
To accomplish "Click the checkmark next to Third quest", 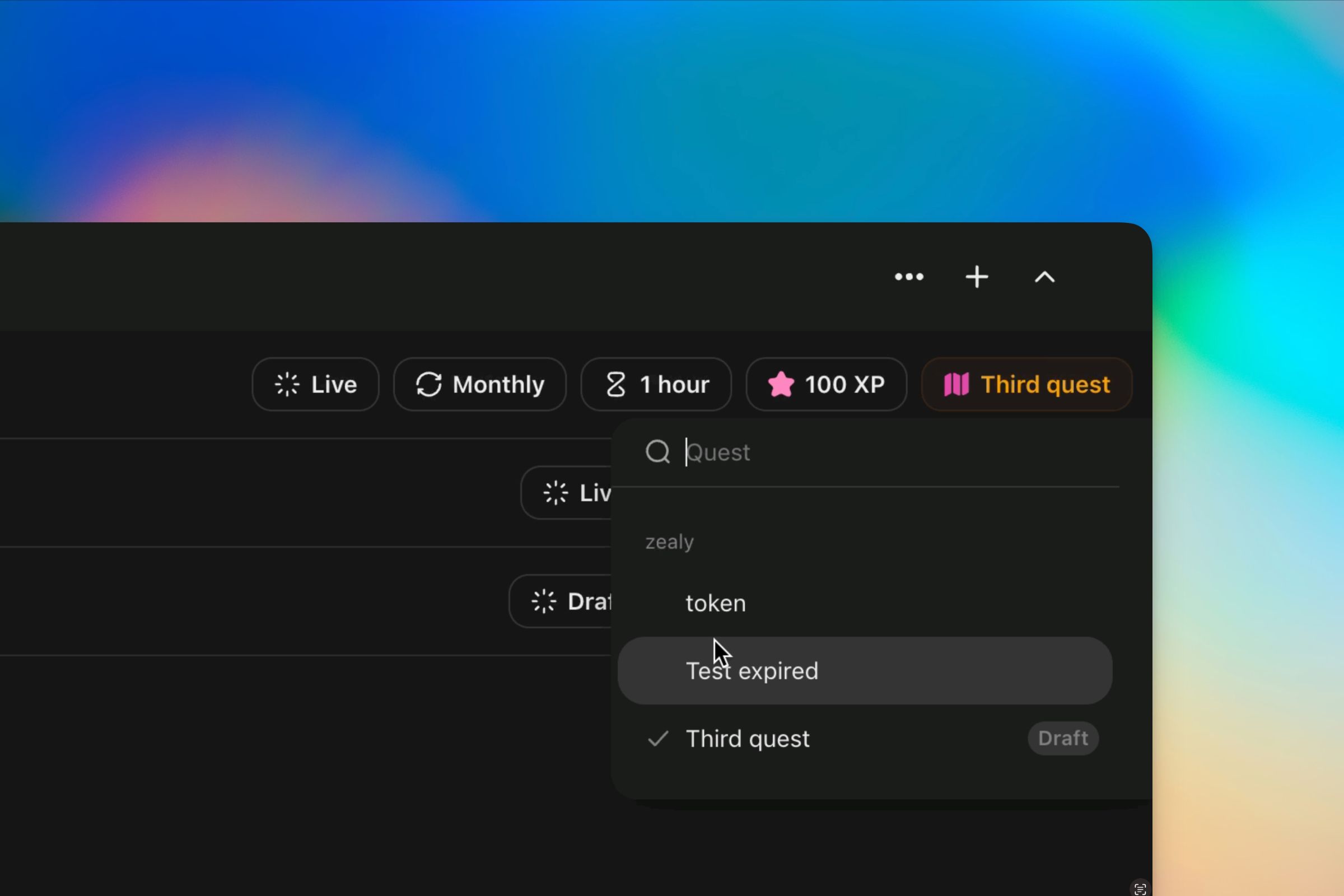I will (657, 738).
